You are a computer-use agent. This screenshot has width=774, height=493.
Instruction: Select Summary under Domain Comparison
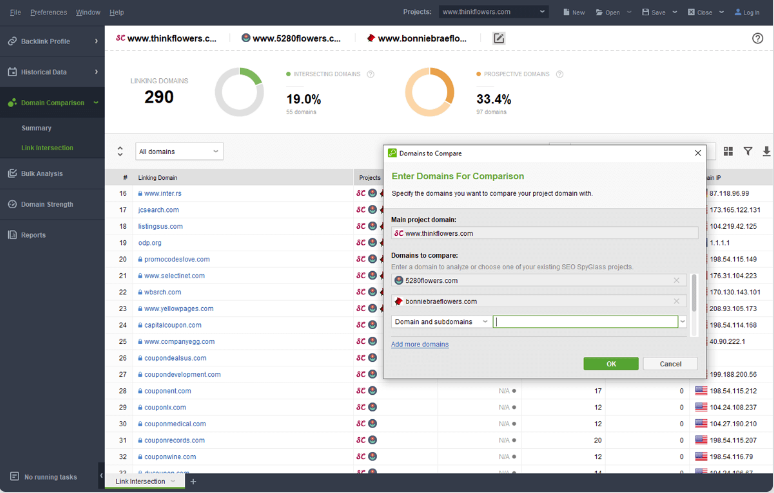37,128
